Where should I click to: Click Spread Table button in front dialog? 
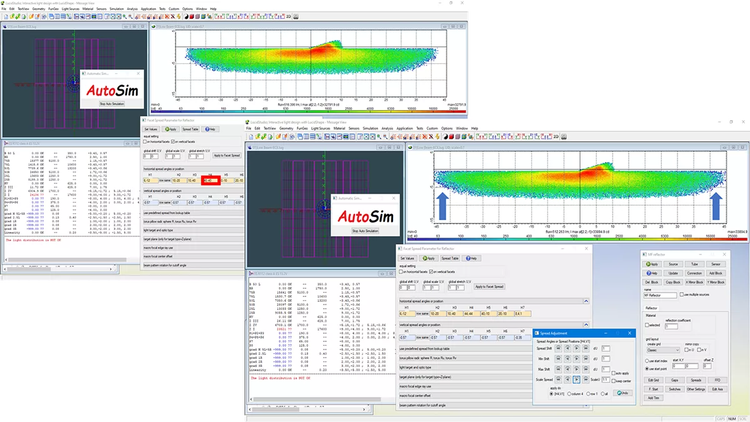(450, 258)
